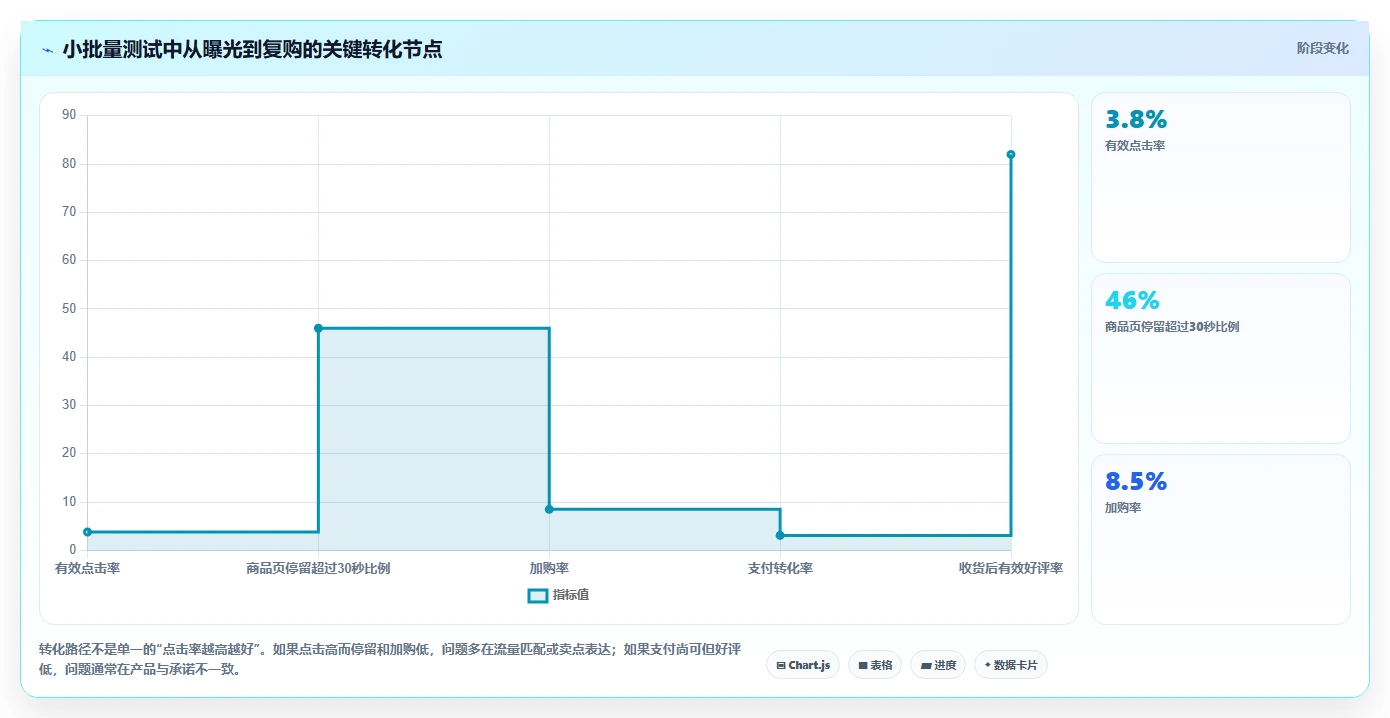The height and width of the screenshot is (718, 1390).
Task: Click the data point at 商品页停留超过30秒比例
Action: (x=318, y=328)
